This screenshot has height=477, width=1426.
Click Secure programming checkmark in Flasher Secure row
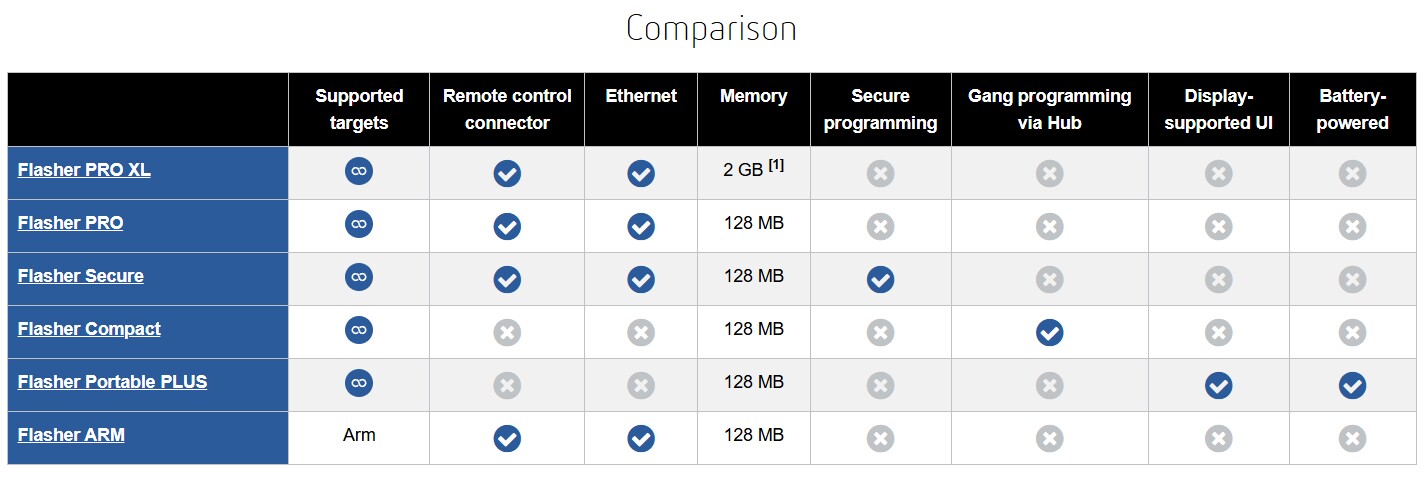point(880,279)
